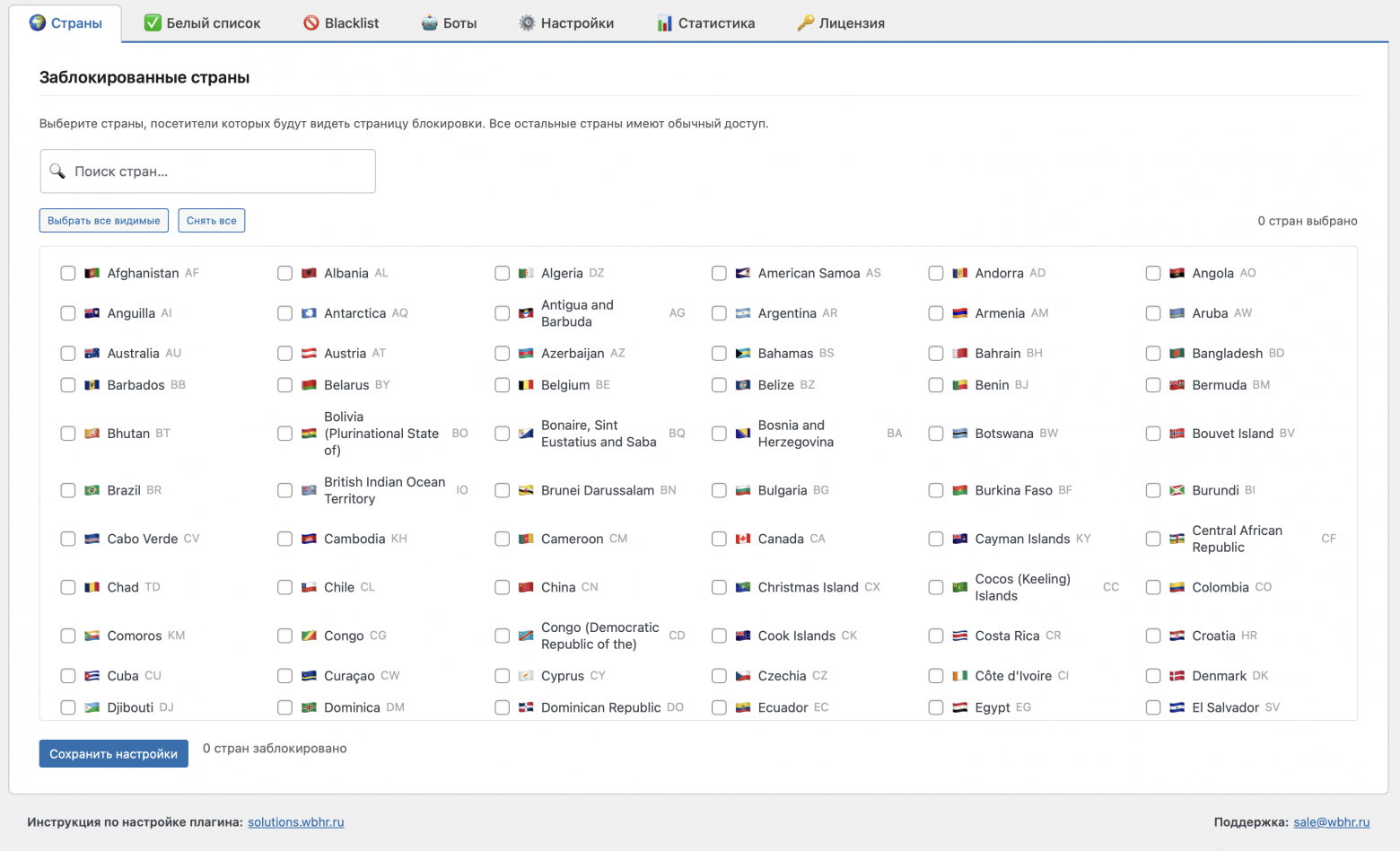Click the Cuba flag icon

tap(92, 676)
